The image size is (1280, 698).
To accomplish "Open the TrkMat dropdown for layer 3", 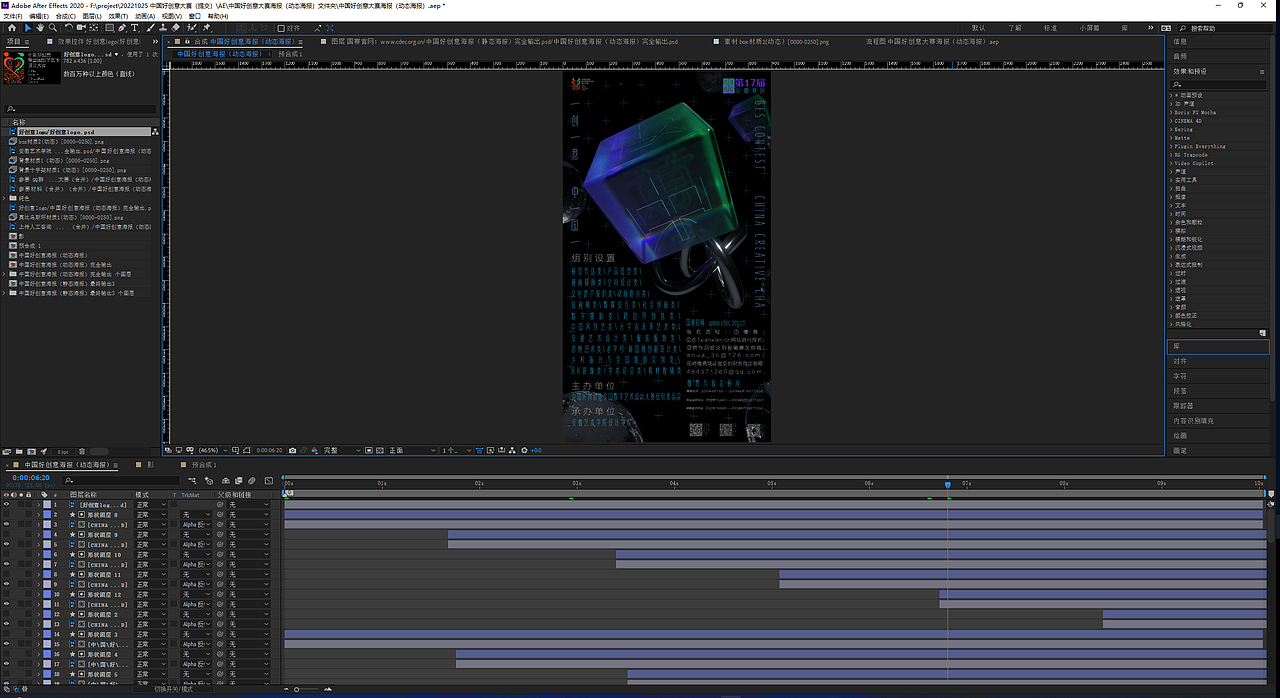I will click(196, 525).
